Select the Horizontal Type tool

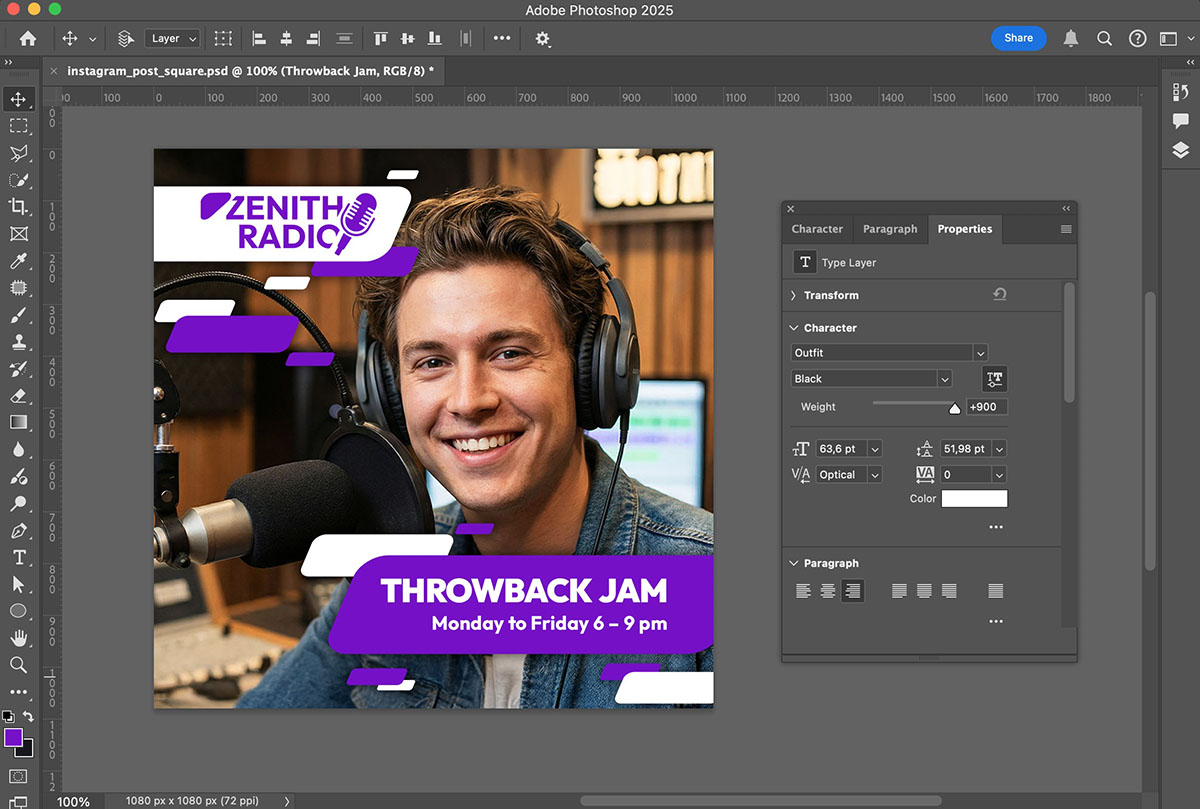(18, 558)
